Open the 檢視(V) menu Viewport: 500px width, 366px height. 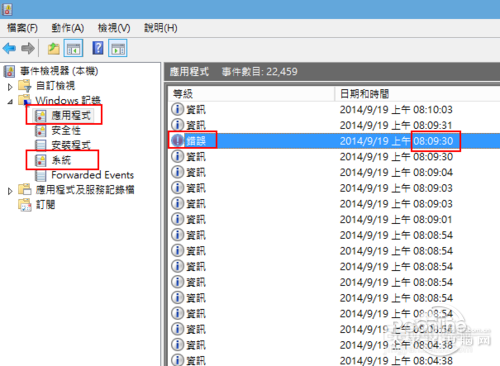pos(114,28)
